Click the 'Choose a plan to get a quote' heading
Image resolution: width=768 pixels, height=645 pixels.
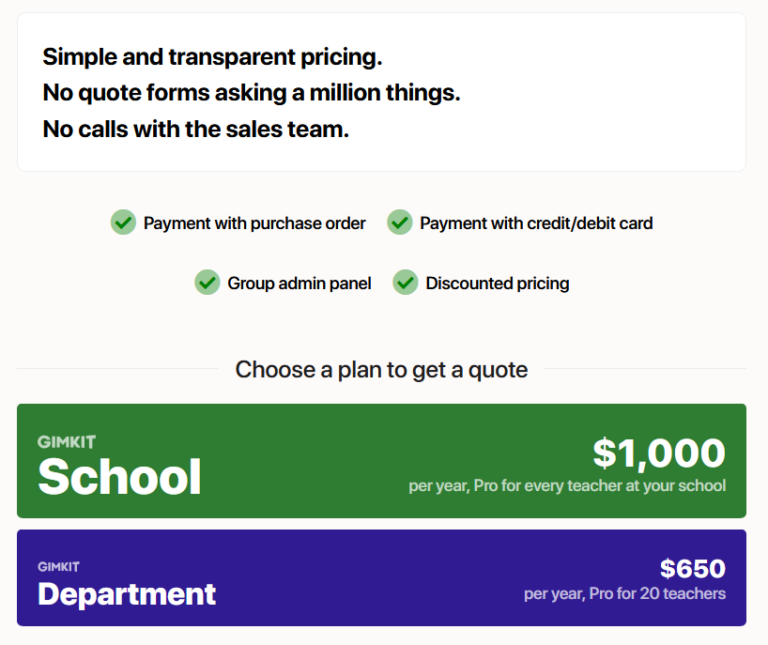coord(381,369)
